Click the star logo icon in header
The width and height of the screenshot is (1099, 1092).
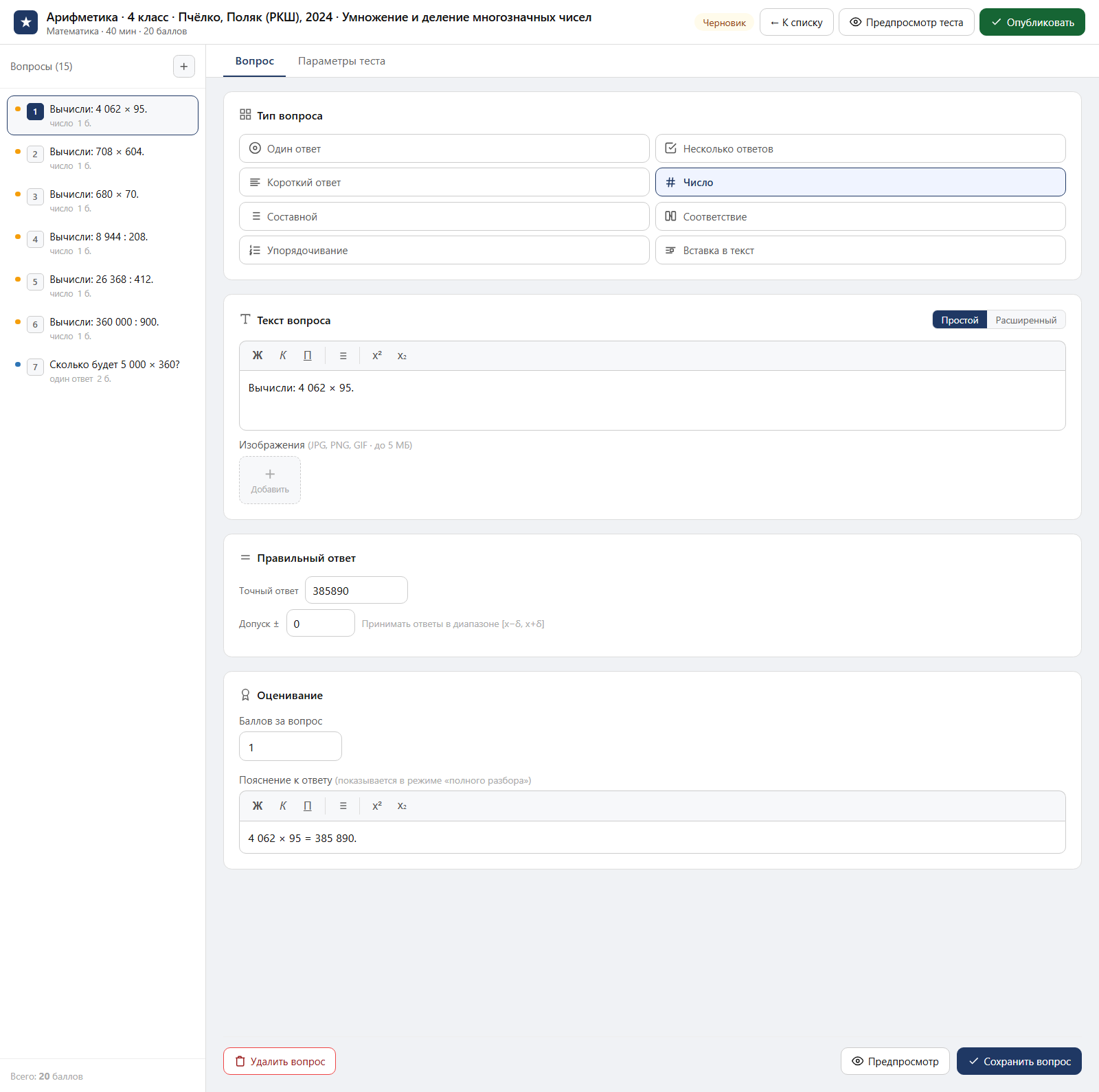(x=26, y=23)
